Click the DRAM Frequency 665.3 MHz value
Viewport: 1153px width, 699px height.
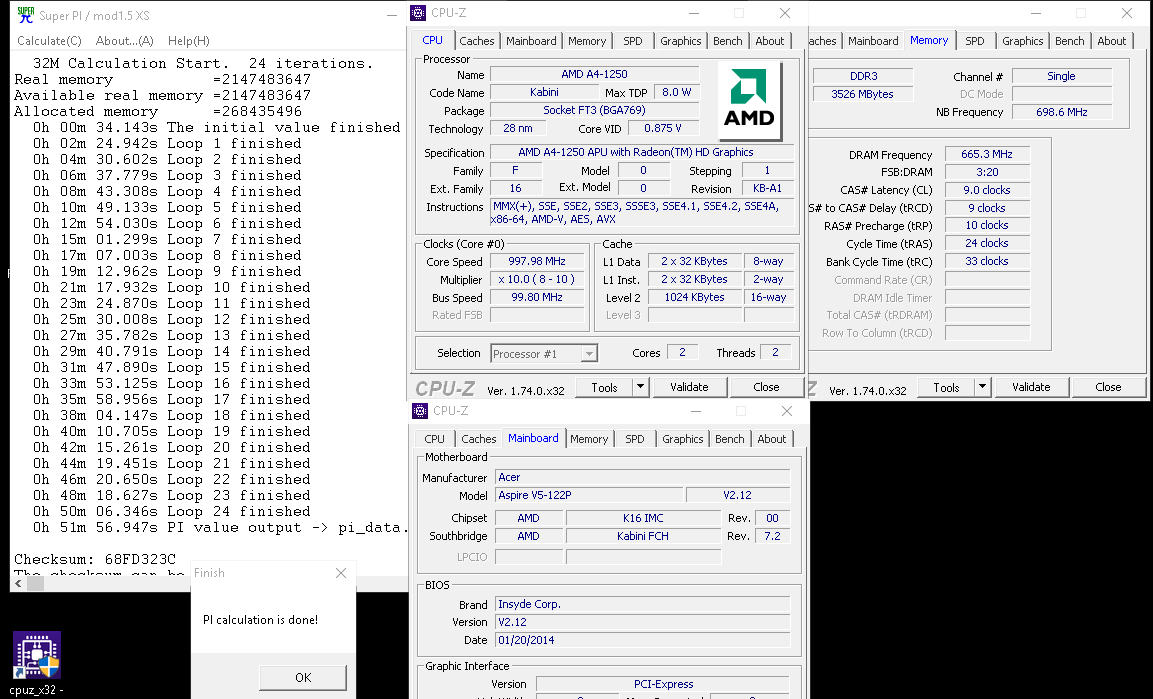point(987,154)
